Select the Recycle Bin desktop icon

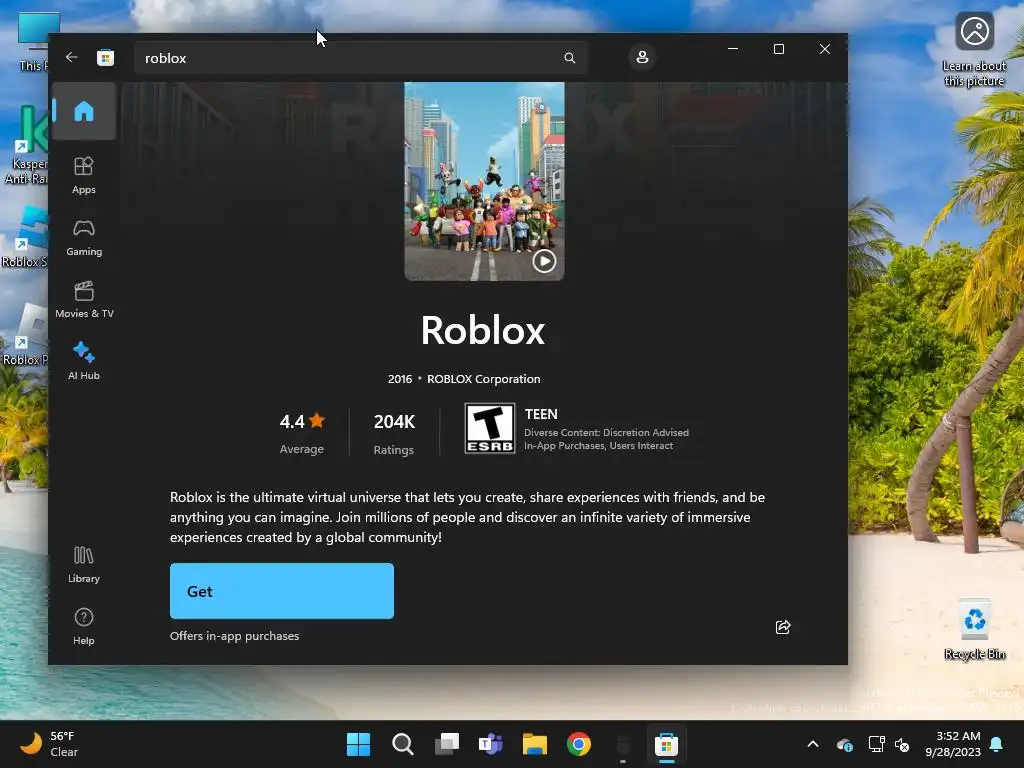(x=974, y=630)
